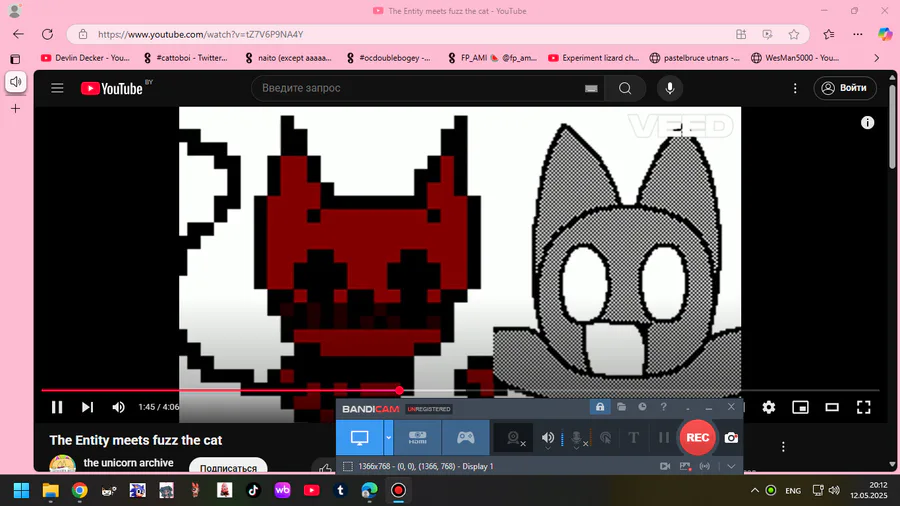Open Bandicam video settings camcorder icon
Image resolution: width=900 pixels, height=506 pixels.
[665, 466]
